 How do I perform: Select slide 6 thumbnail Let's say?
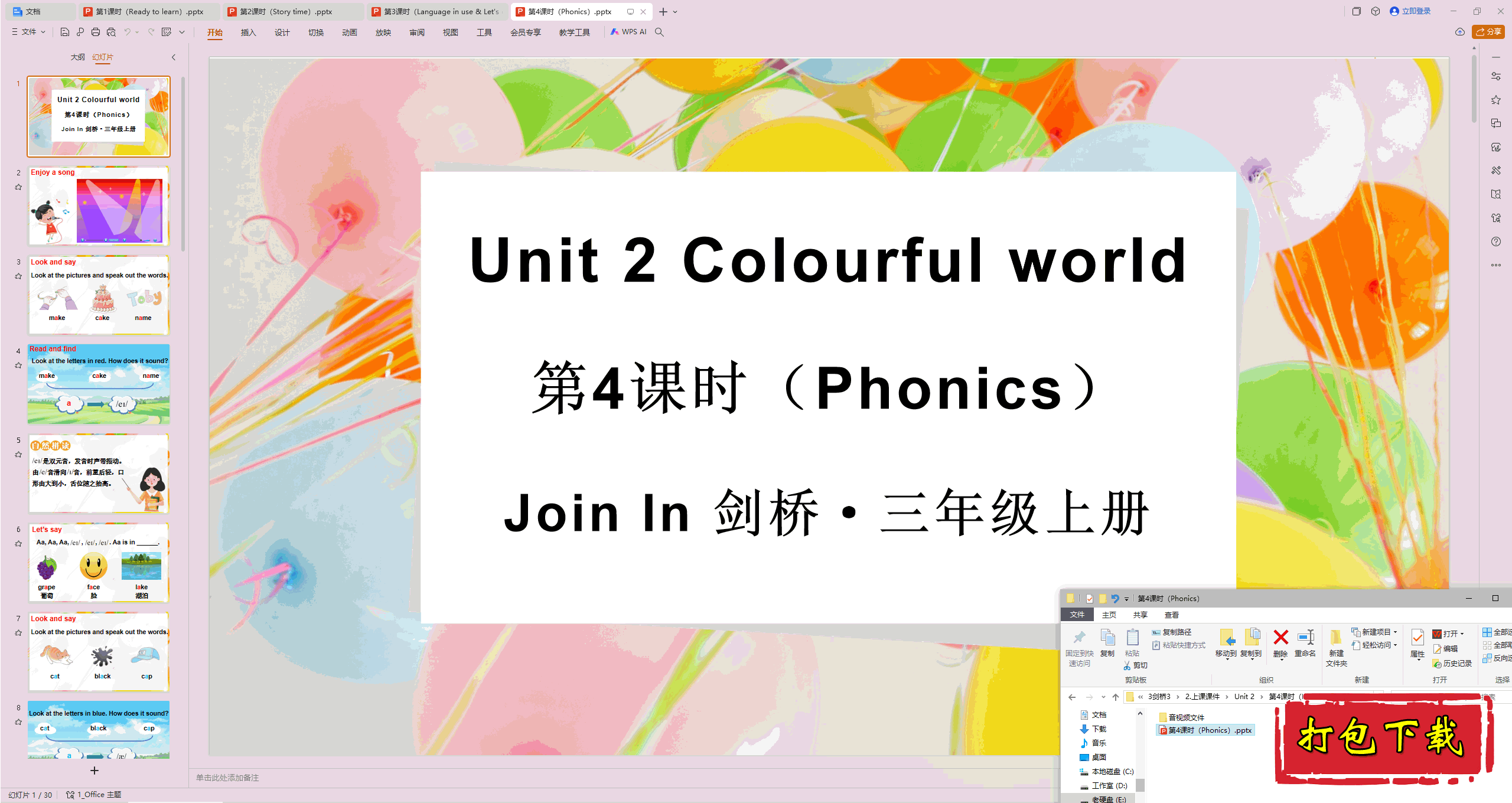coord(99,563)
